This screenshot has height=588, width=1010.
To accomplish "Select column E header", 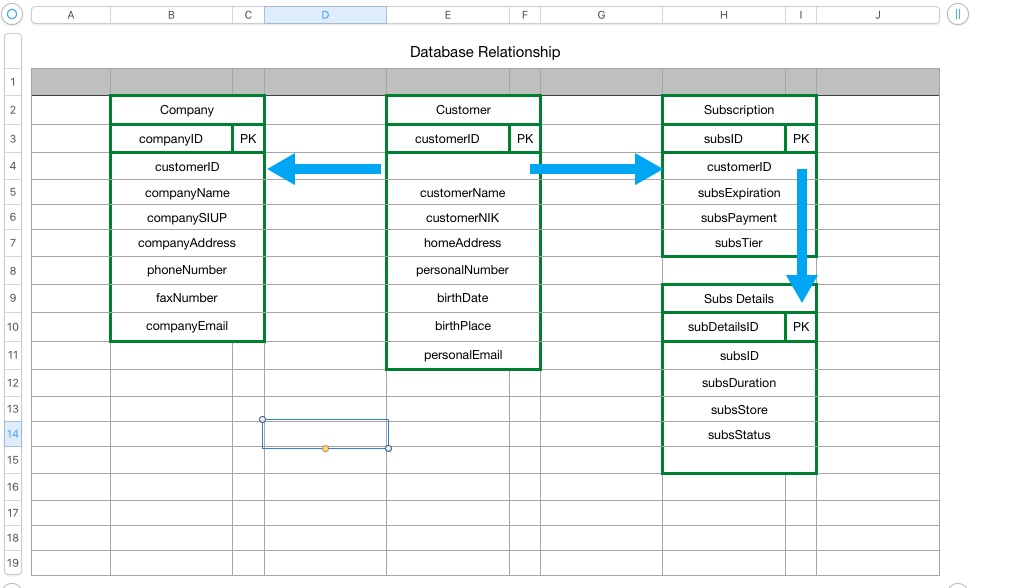I will click(x=448, y=15).
